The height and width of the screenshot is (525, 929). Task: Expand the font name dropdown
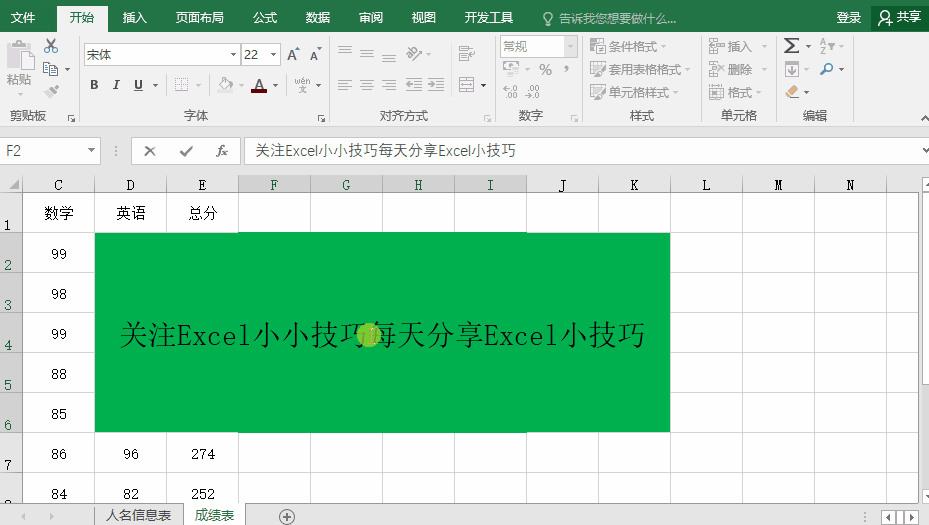[233, 55]
